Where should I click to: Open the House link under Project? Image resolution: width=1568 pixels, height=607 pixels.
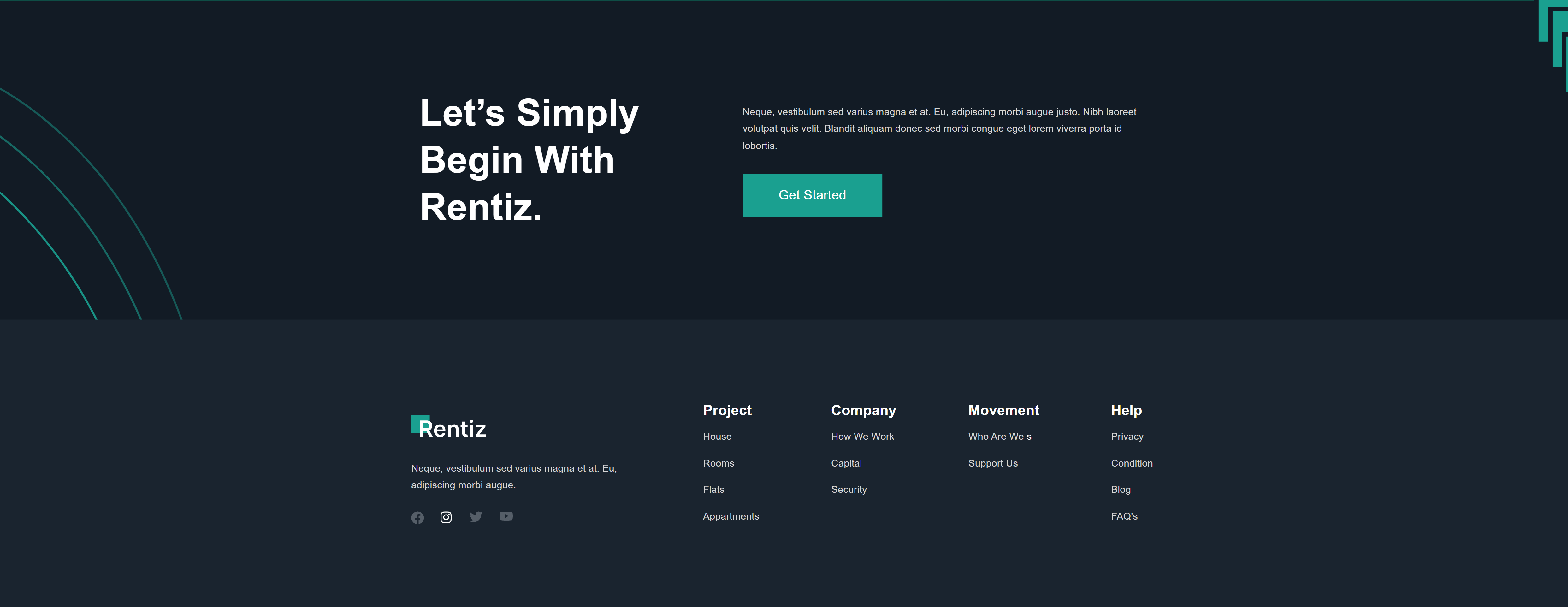(717, 437)
